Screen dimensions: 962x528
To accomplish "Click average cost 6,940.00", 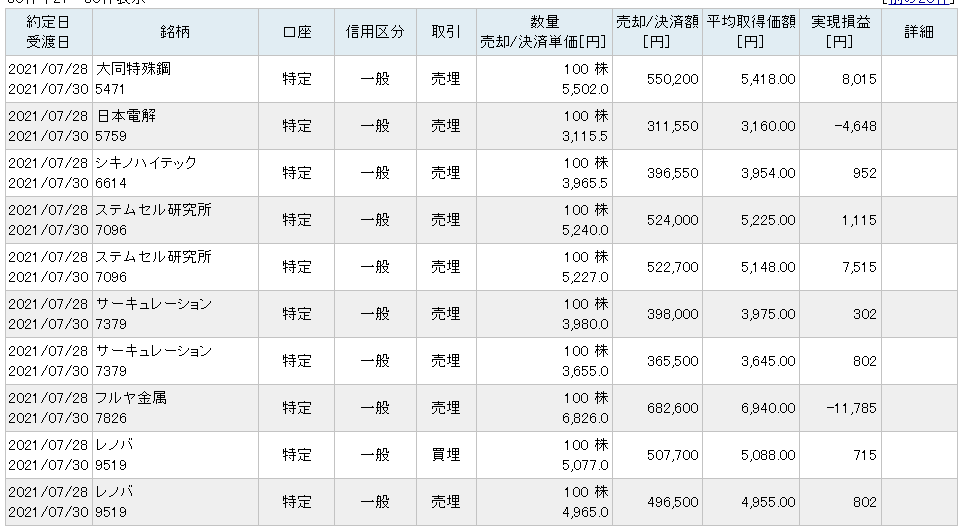I will coord(768,408).
